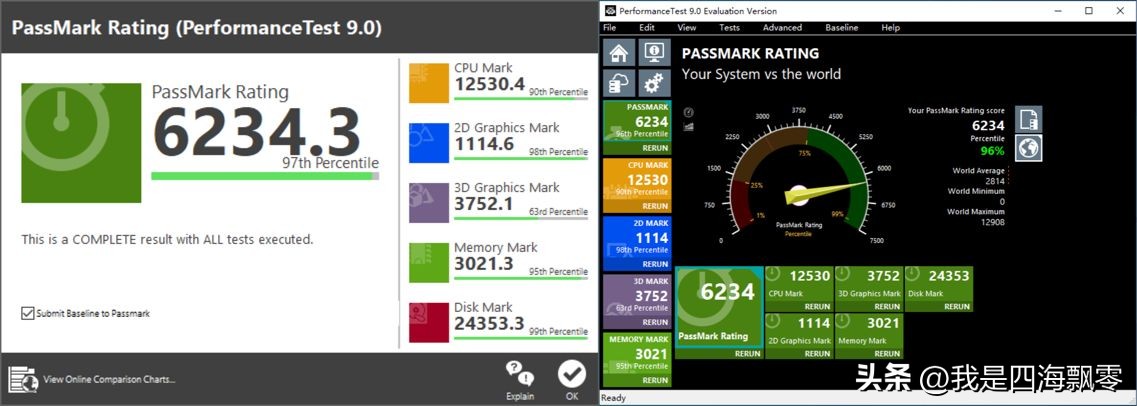
Task: Select the MEMORY MARK 3021 sidebar tile
Action: pyautogui.click(x=637, y=360)
